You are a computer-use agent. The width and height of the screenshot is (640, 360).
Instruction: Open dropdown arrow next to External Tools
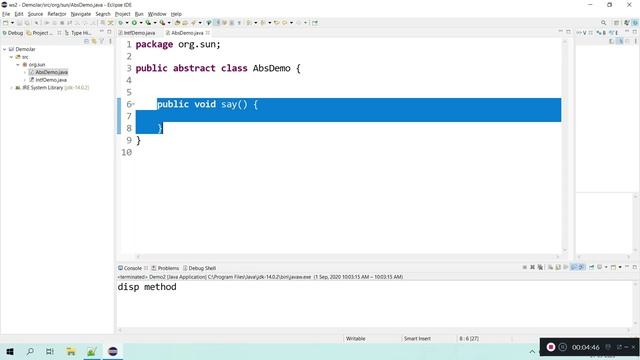(x=169, y=23)
